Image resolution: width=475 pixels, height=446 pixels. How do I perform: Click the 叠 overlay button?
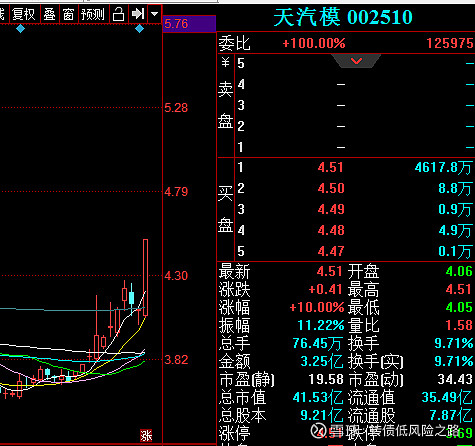click(x=49, y=14)
